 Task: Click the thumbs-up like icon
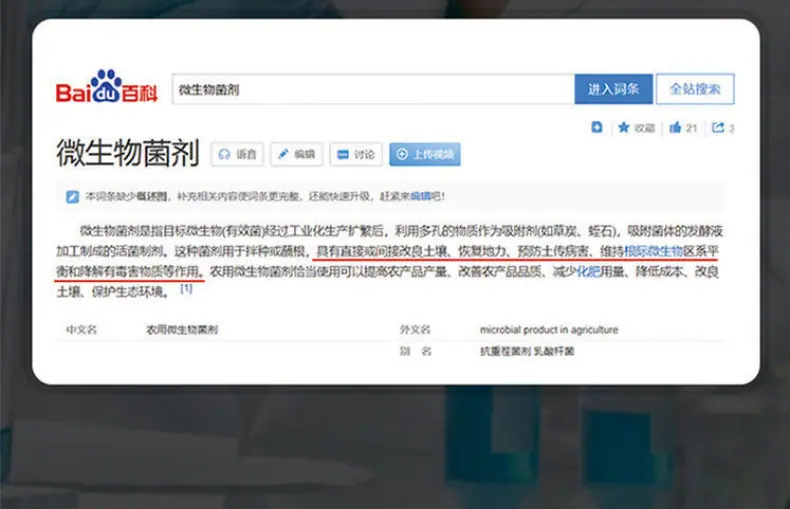(x=675, y=128)
